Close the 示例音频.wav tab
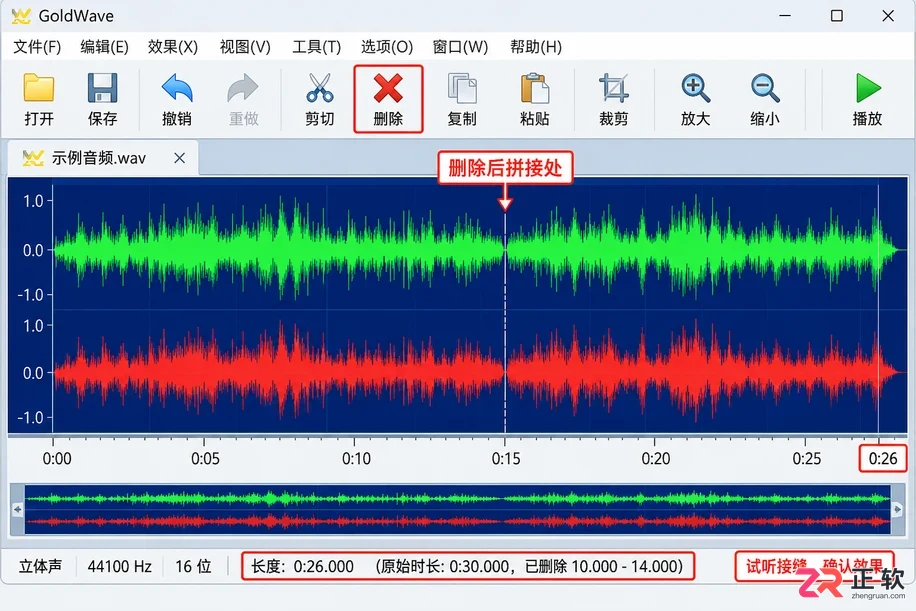The height and width of the screenshot is (611, 916). (x=179, y=158)
